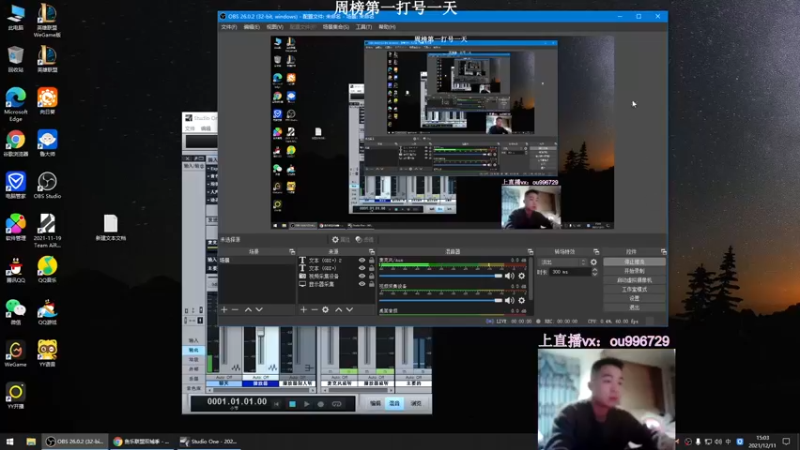800x450 pixels.
Task: Toggle visibility of 显示器采集 source
Action: (362, 284)
